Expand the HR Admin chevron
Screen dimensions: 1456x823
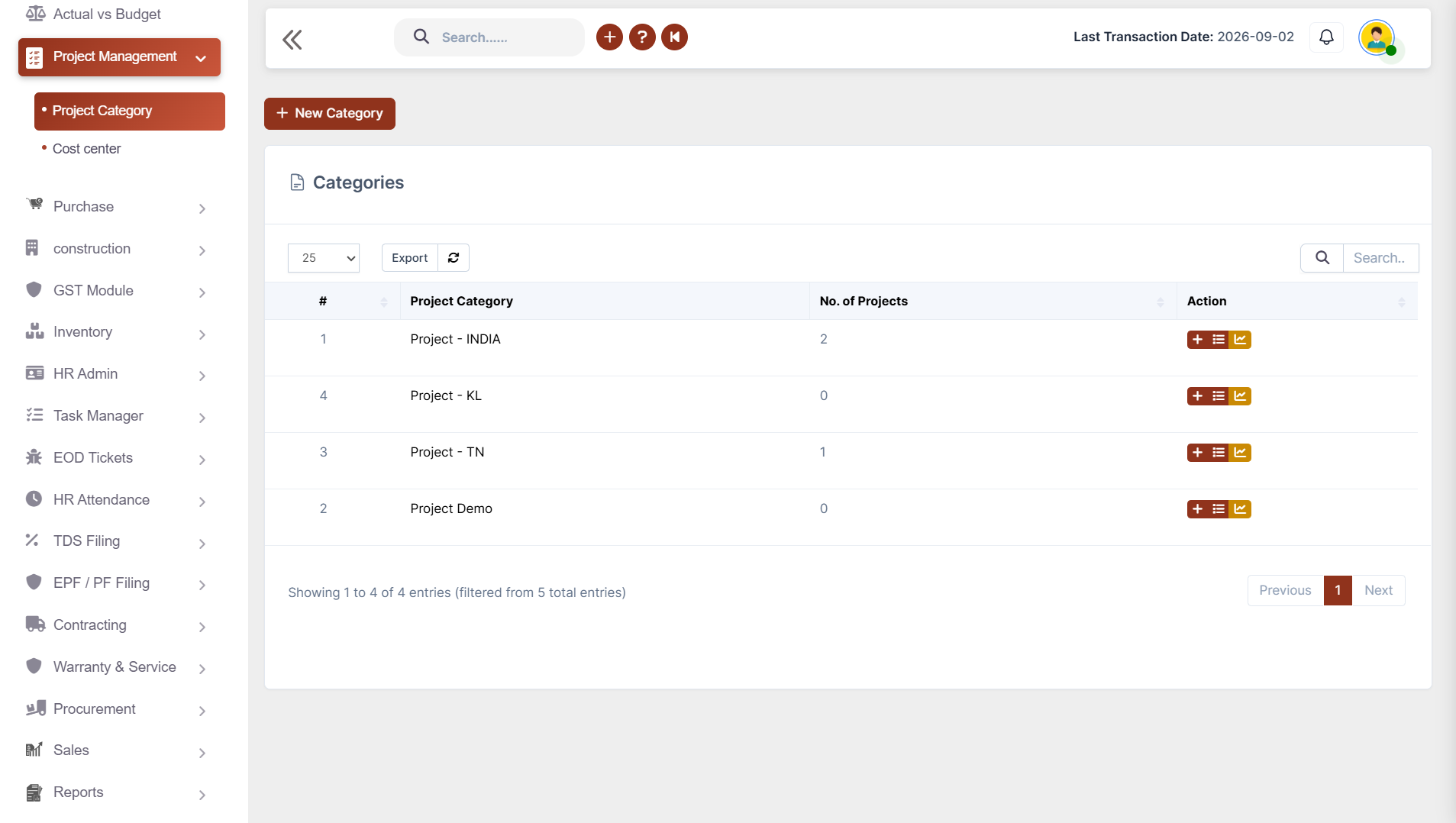click(x=202, y=376)
